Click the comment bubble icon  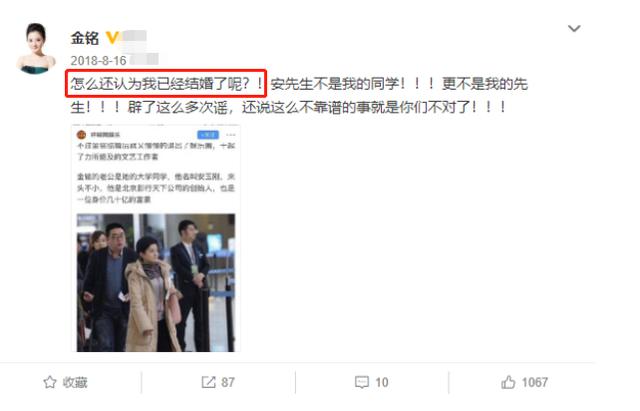click(362, 382)
